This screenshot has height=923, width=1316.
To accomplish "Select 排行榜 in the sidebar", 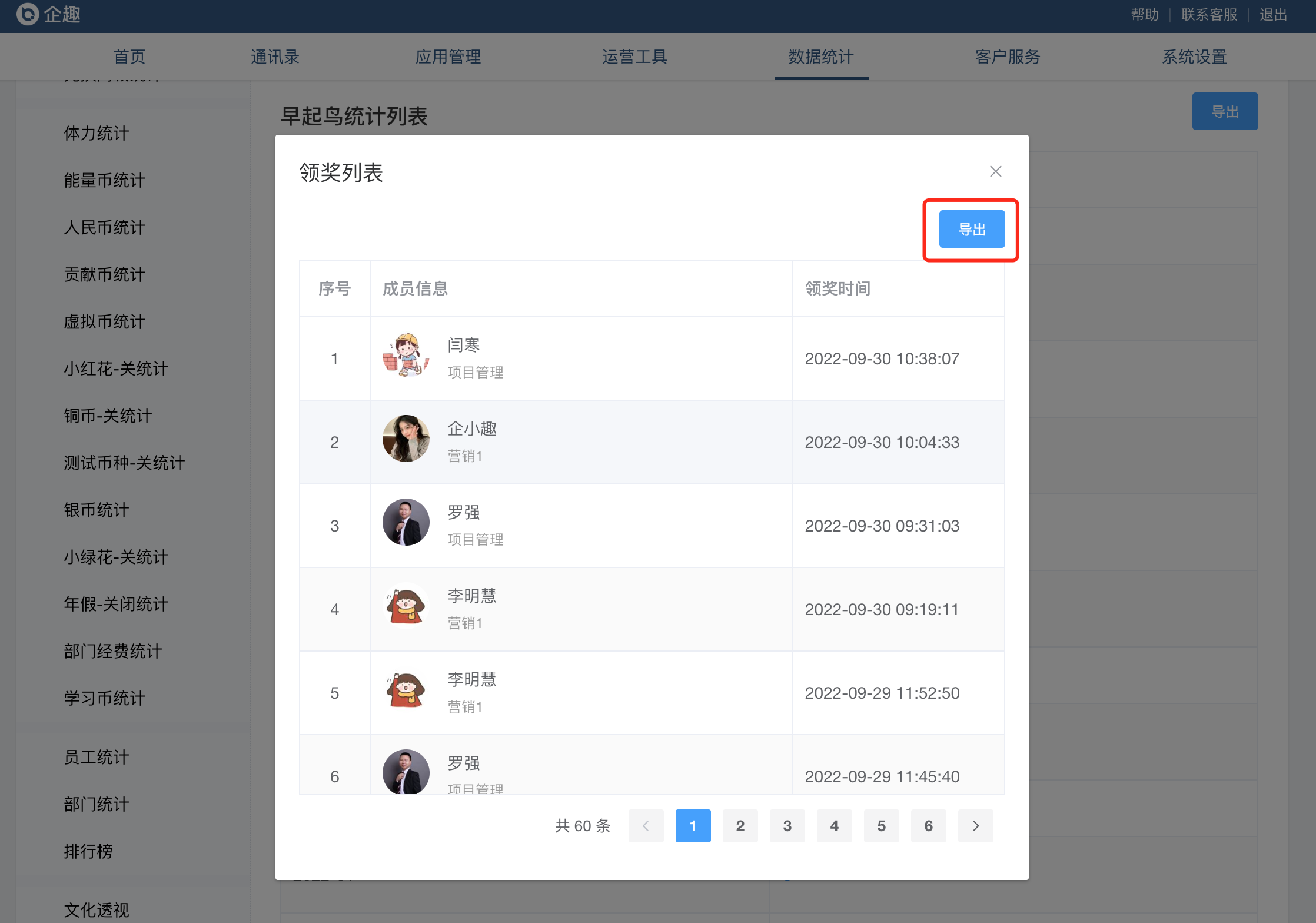I will tap(88, 851).
